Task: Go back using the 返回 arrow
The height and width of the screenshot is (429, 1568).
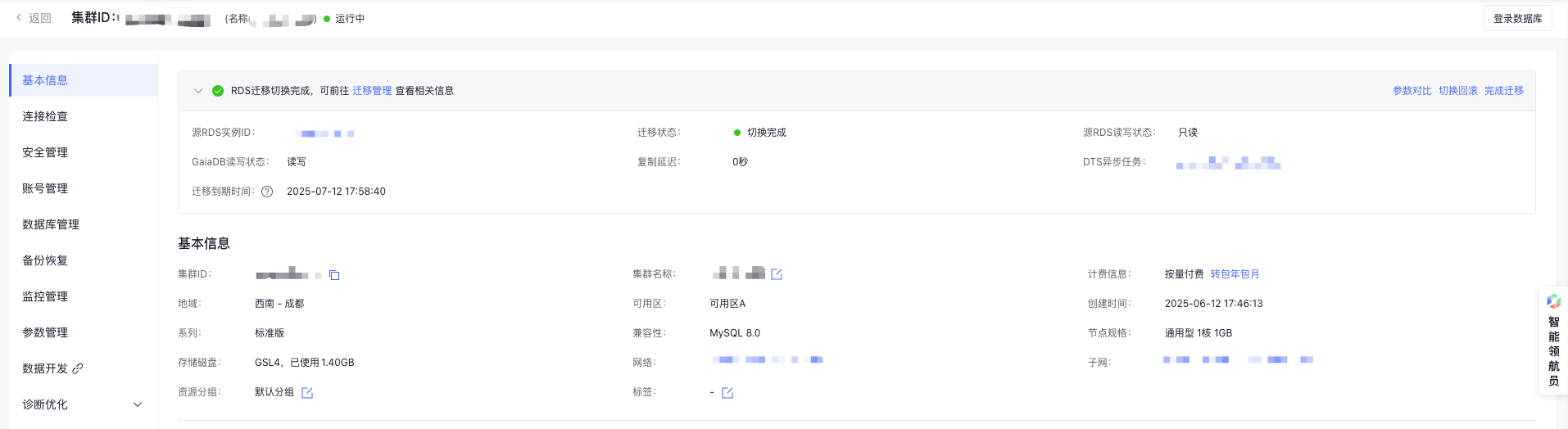Action: (34, 18)
